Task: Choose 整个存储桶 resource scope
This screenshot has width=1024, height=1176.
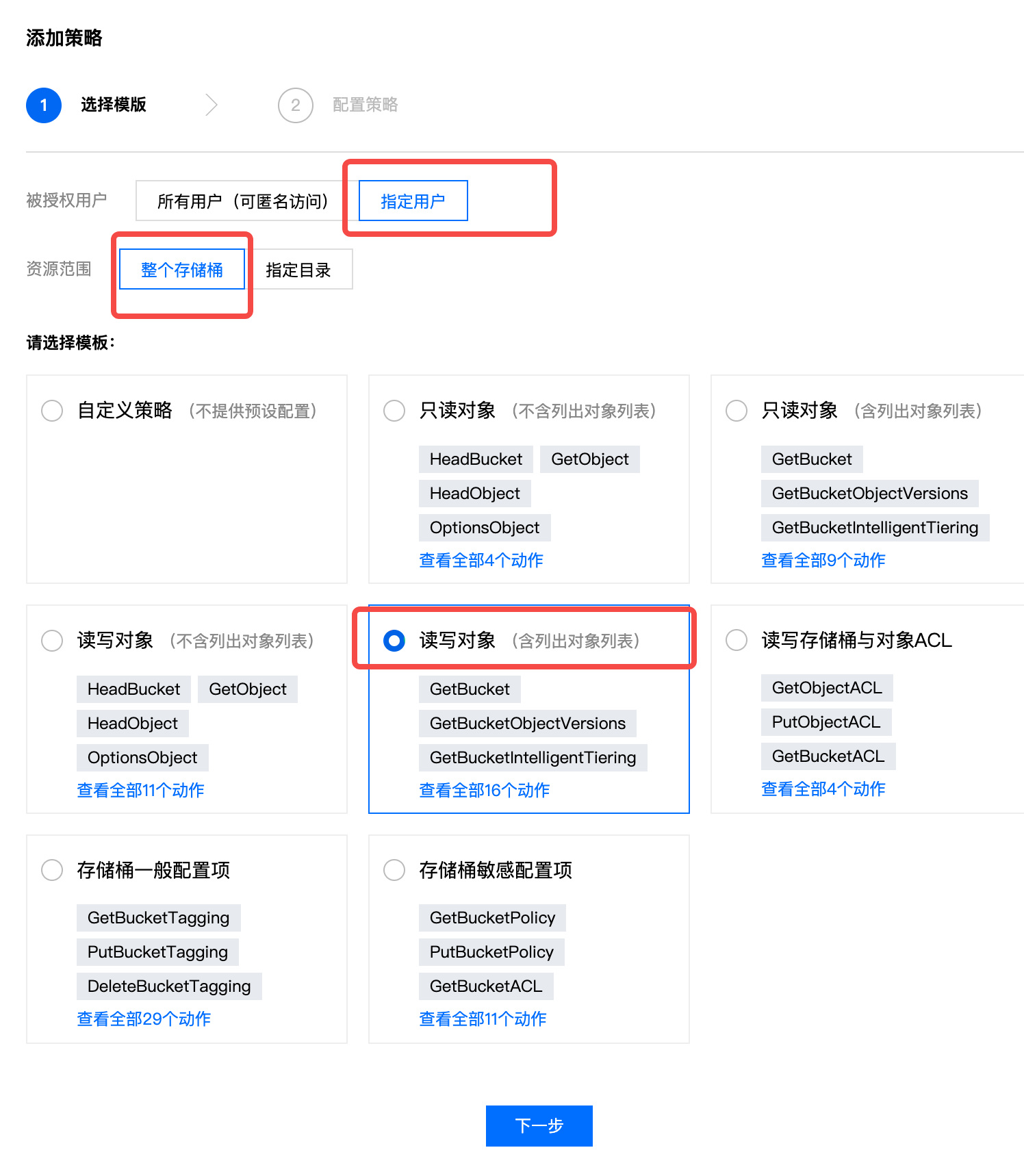Action: (x=182, y=269)
